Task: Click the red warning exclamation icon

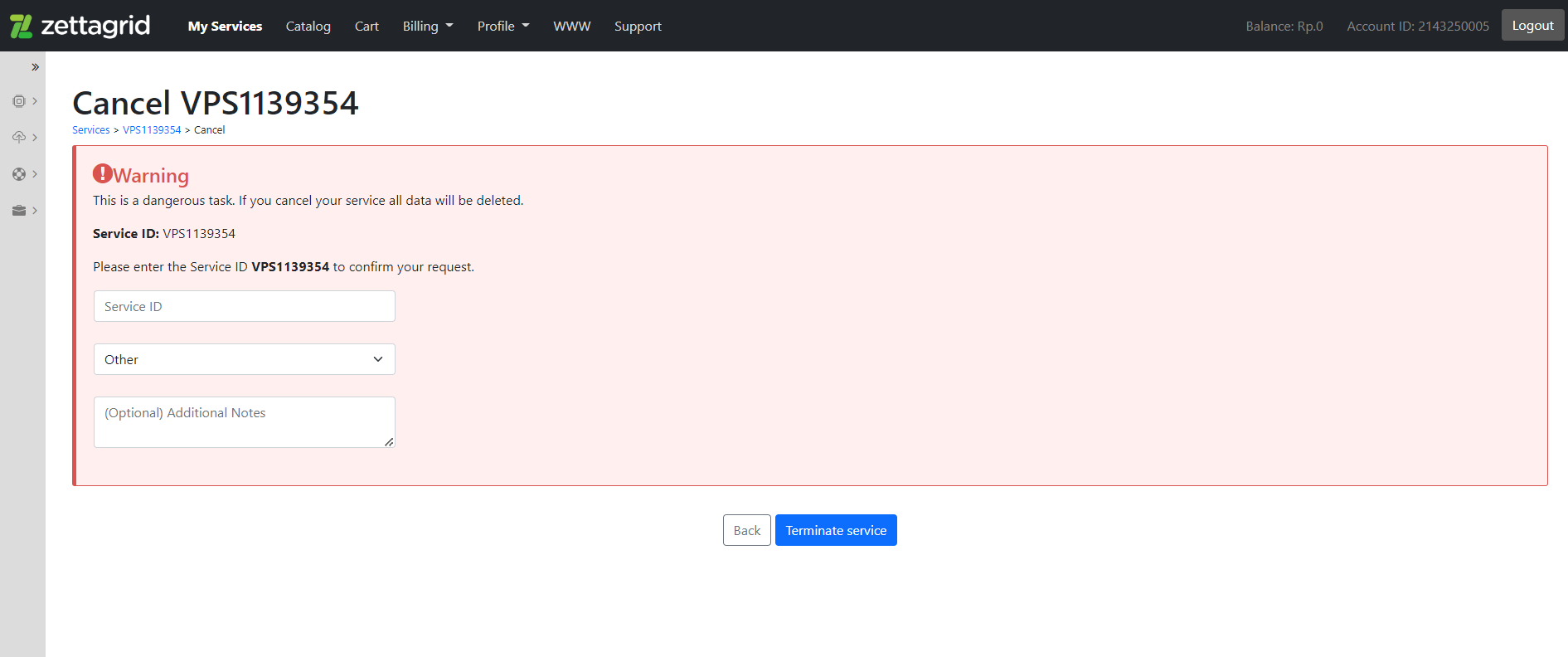Action: click(102, 173)
